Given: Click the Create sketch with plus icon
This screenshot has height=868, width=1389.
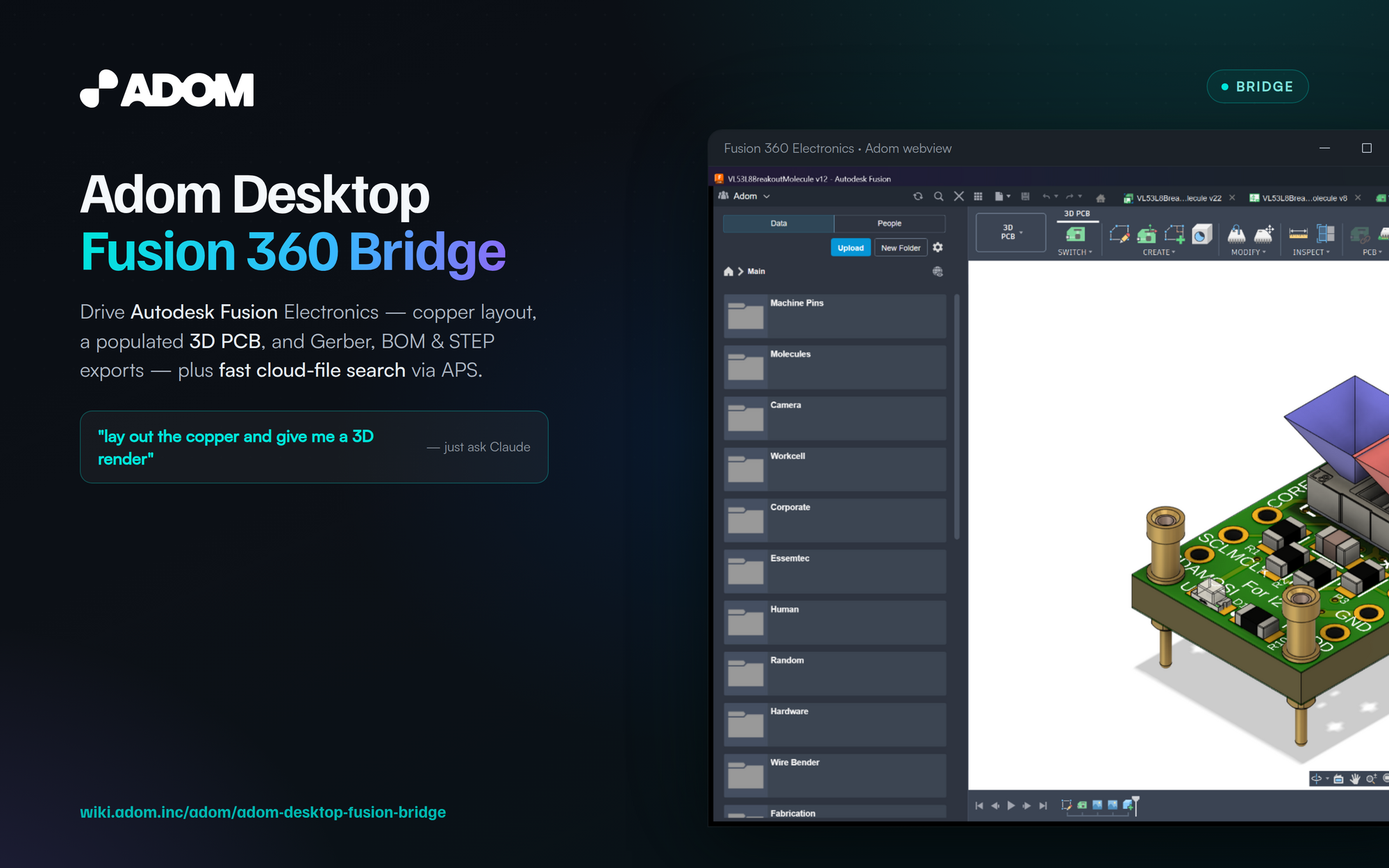Looking at the screenshot, I should 1175,234.
